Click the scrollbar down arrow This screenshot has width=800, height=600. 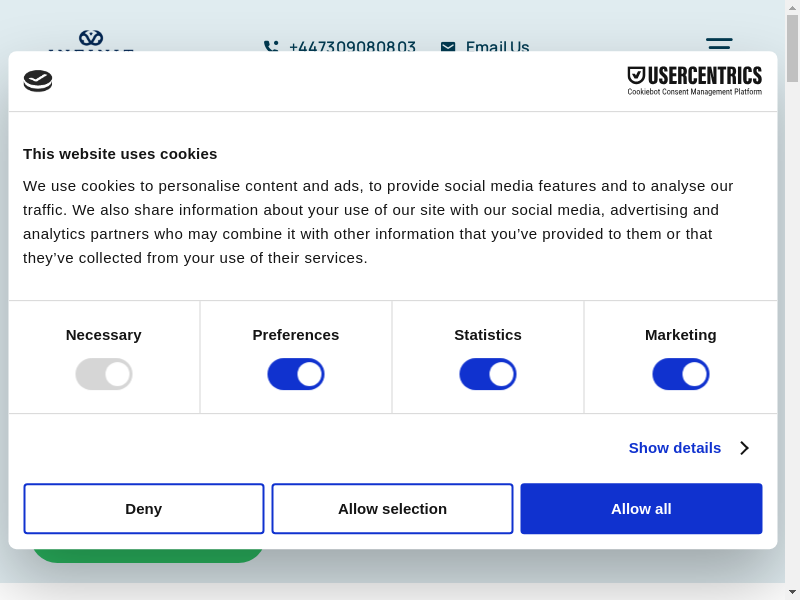click(x=793, y=592)
